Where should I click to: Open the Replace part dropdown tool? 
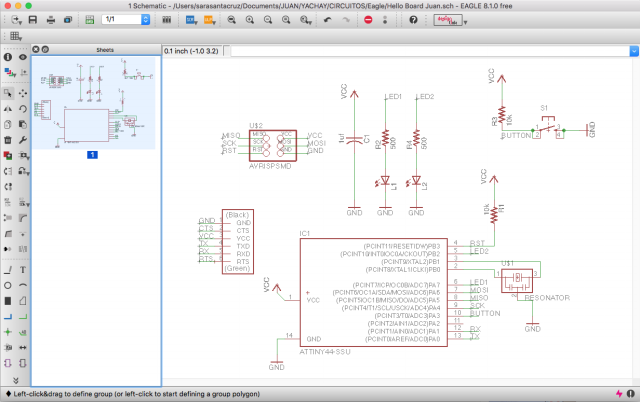click(24, 155)
